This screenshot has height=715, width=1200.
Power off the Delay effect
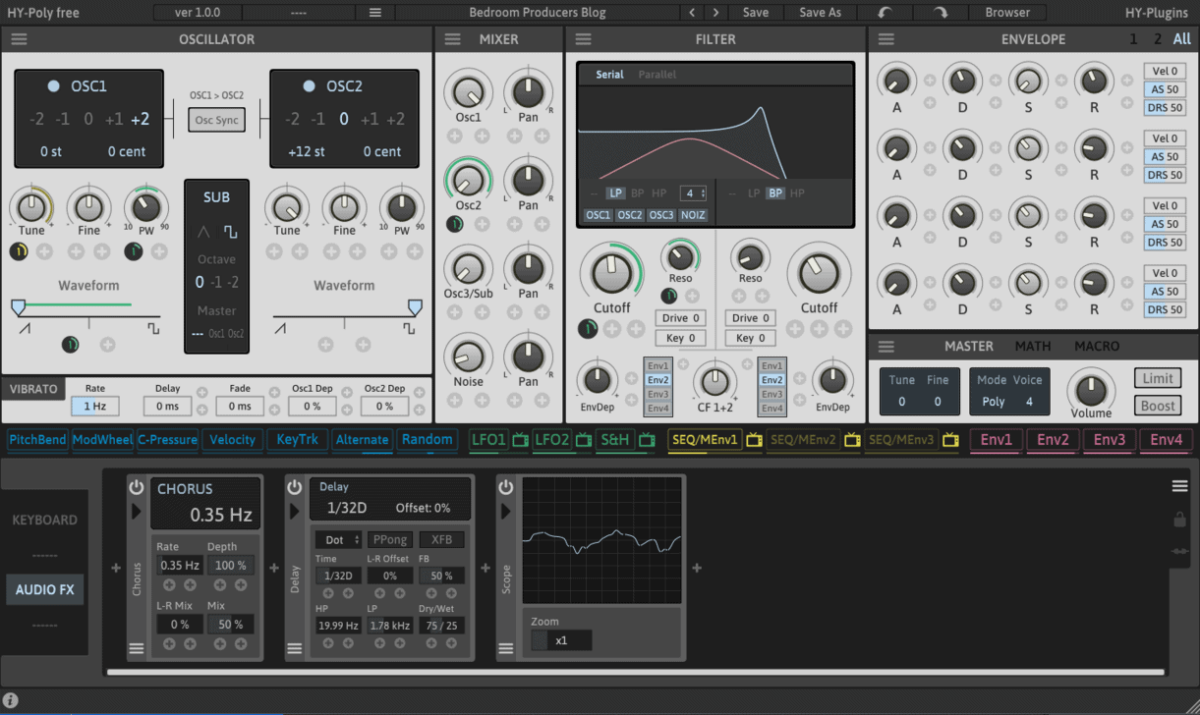pyautogui.click(x=294, y=487)
